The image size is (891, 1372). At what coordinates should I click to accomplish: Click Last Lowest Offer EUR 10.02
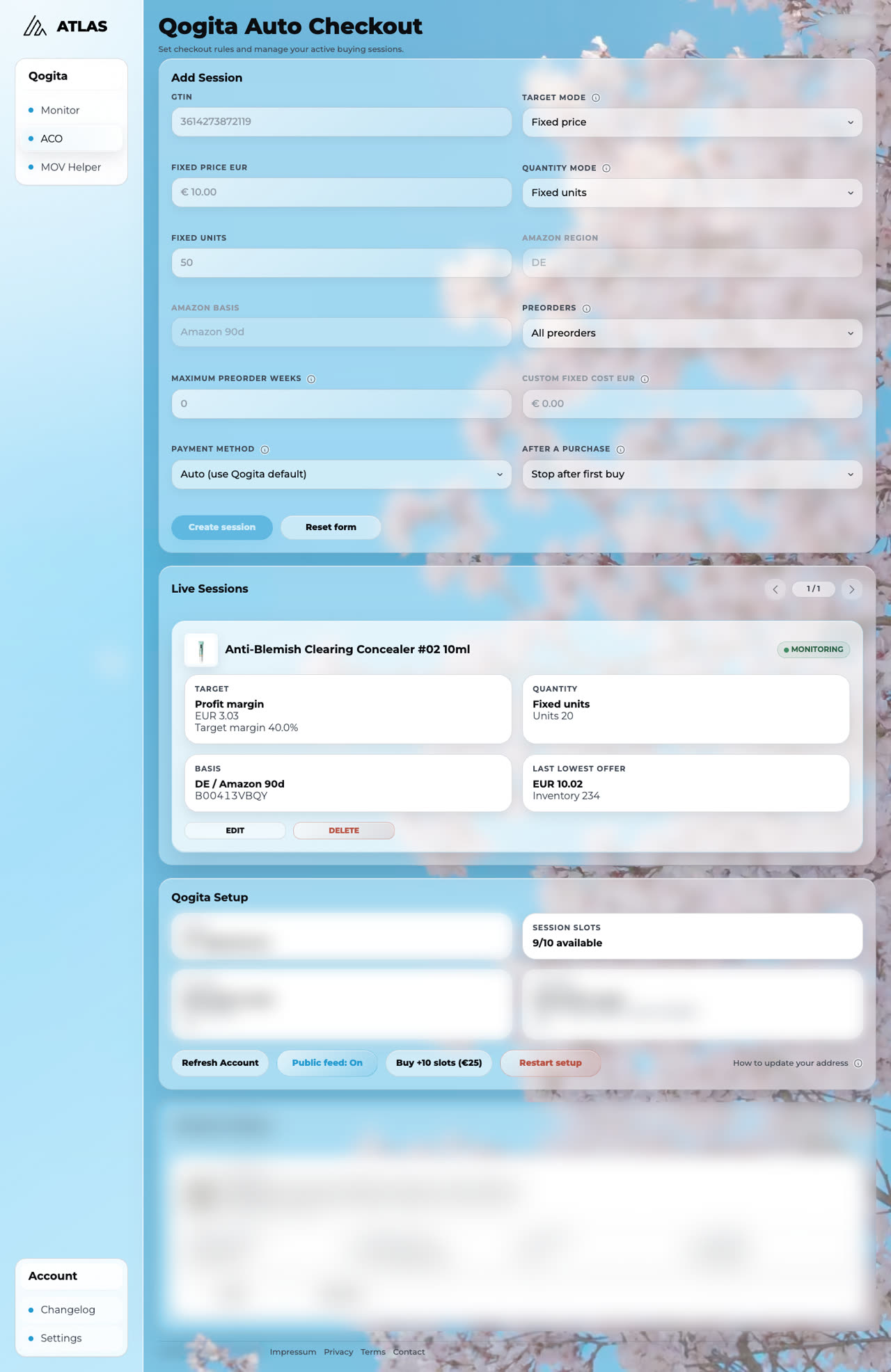(558, 784)
